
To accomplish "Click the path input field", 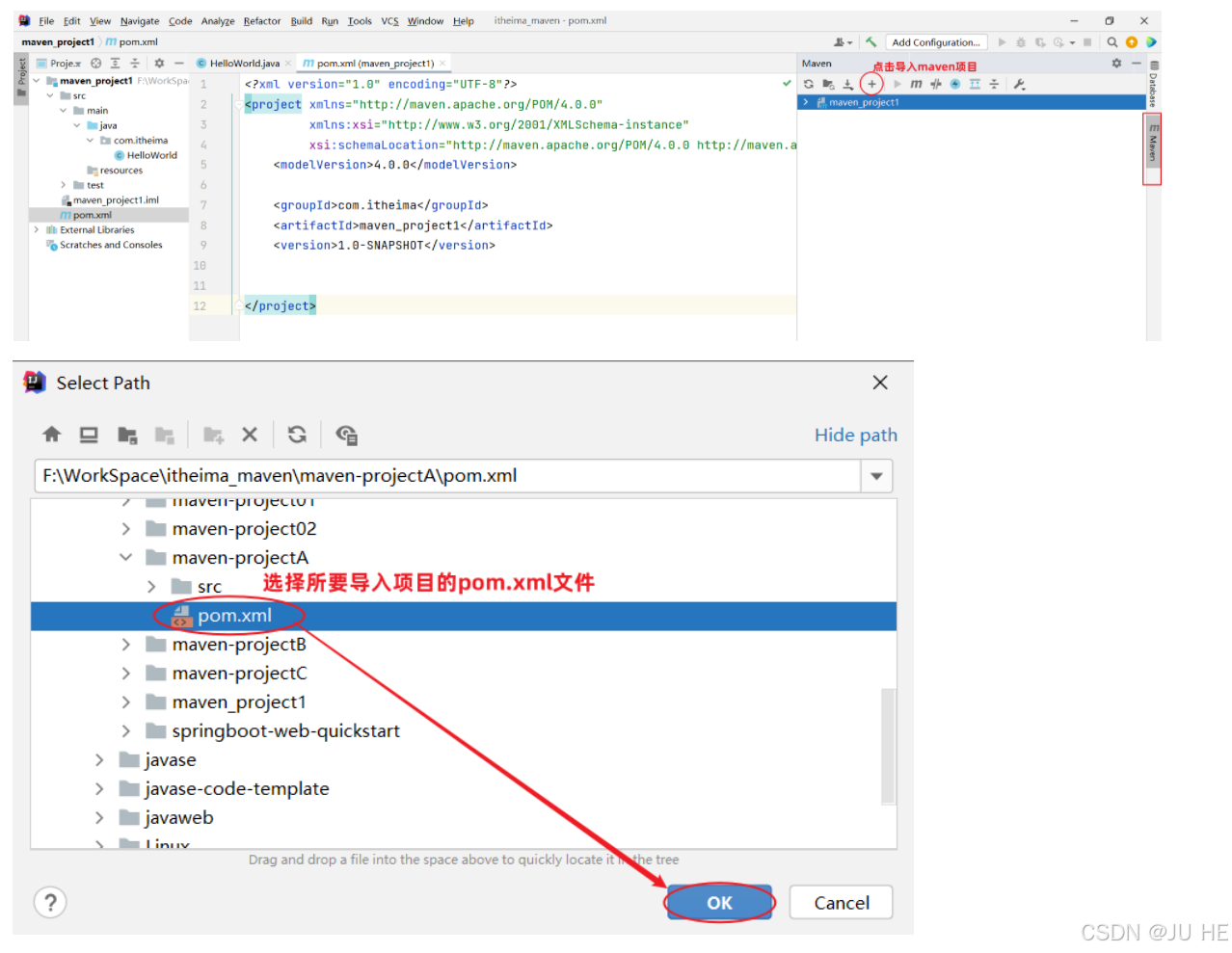I will click(447, 475).
